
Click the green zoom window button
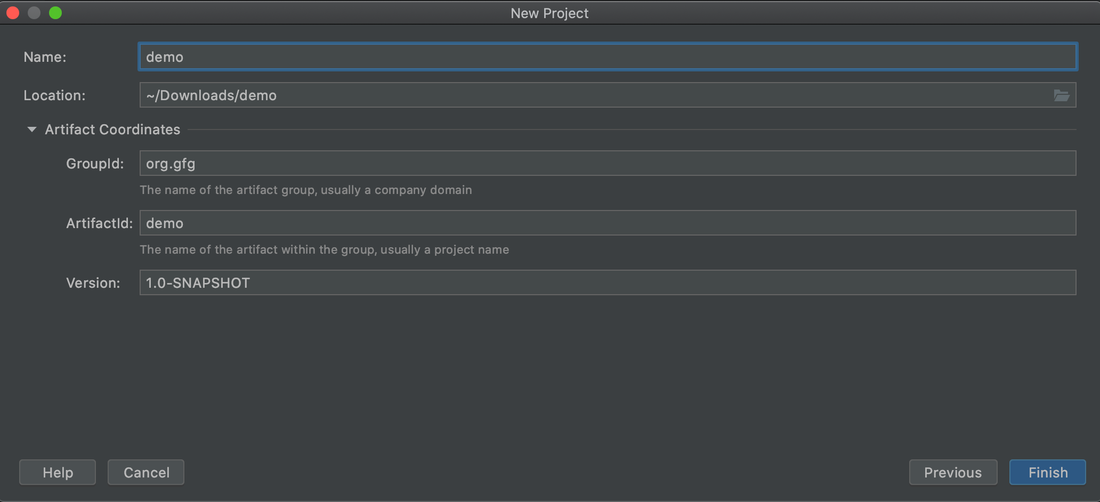55,13
